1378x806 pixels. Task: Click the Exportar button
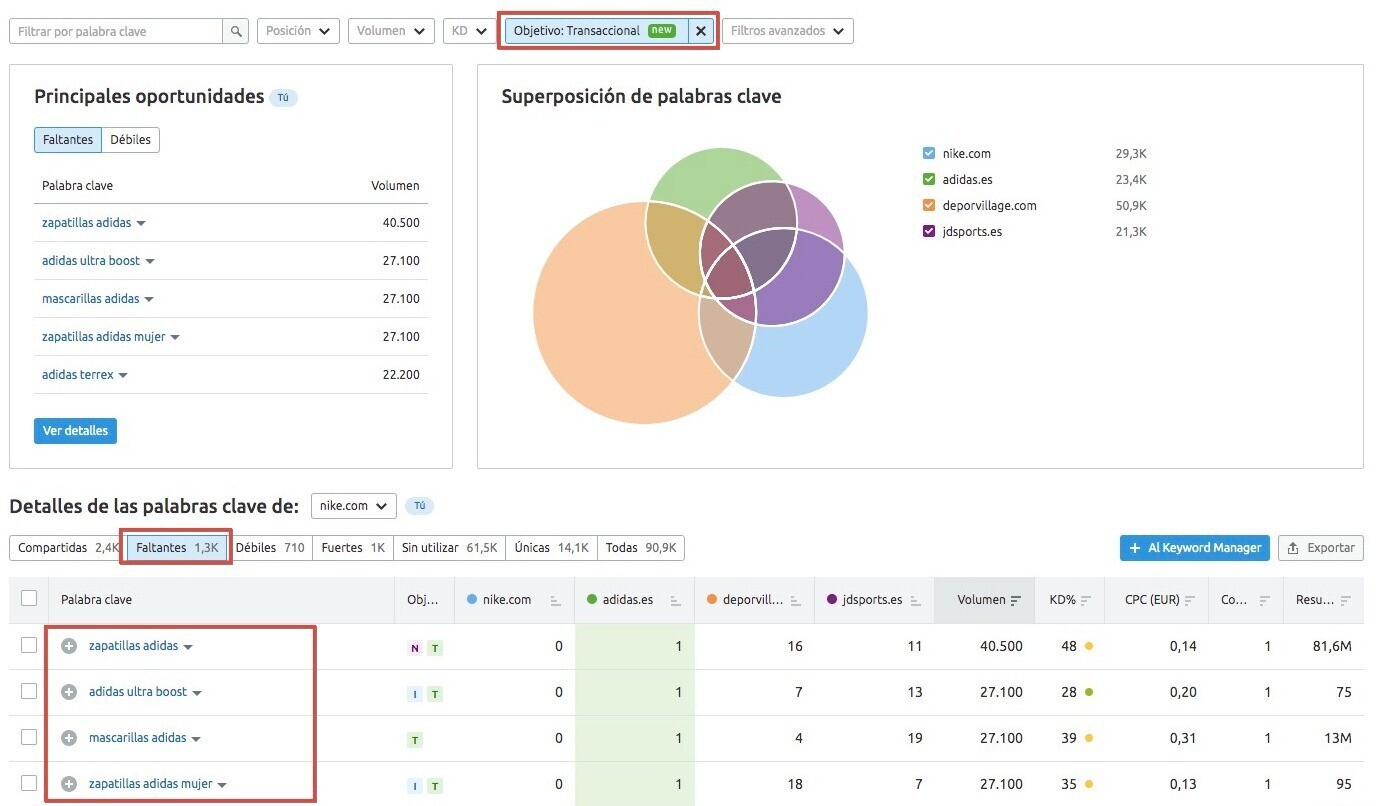click(1320, 548)
